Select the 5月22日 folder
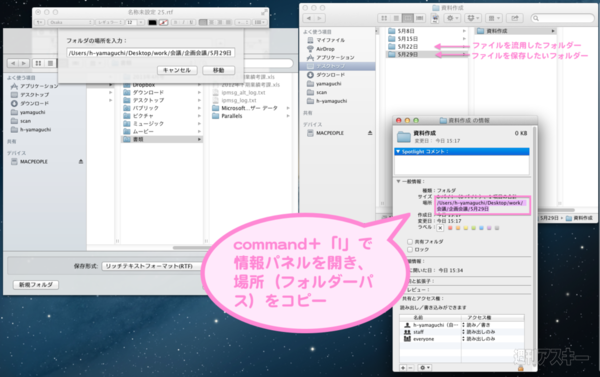This screenshot has width=600, height=377. click(x=427, y=47)
